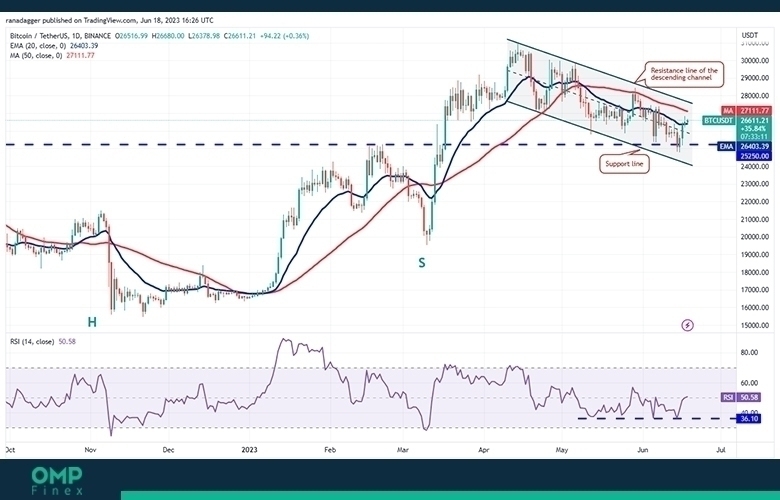Click the open value O26516.99 in the header
Screen dimensions: 780x500
[131, 36]
